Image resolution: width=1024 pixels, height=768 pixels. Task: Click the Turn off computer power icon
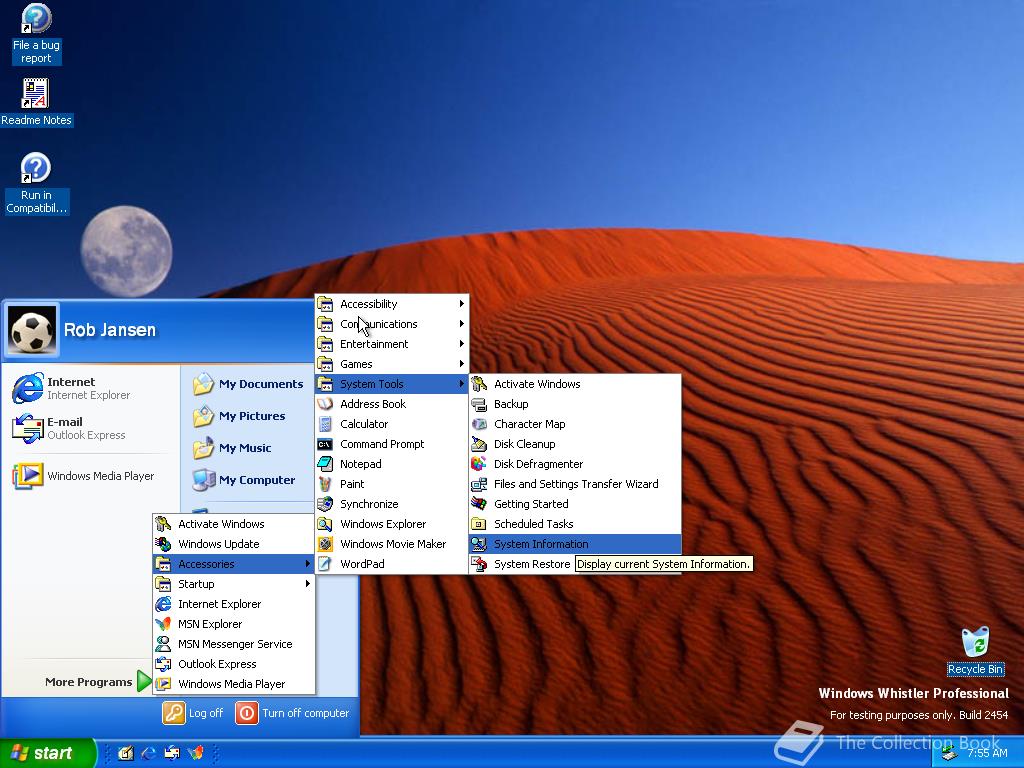point(247,713)
